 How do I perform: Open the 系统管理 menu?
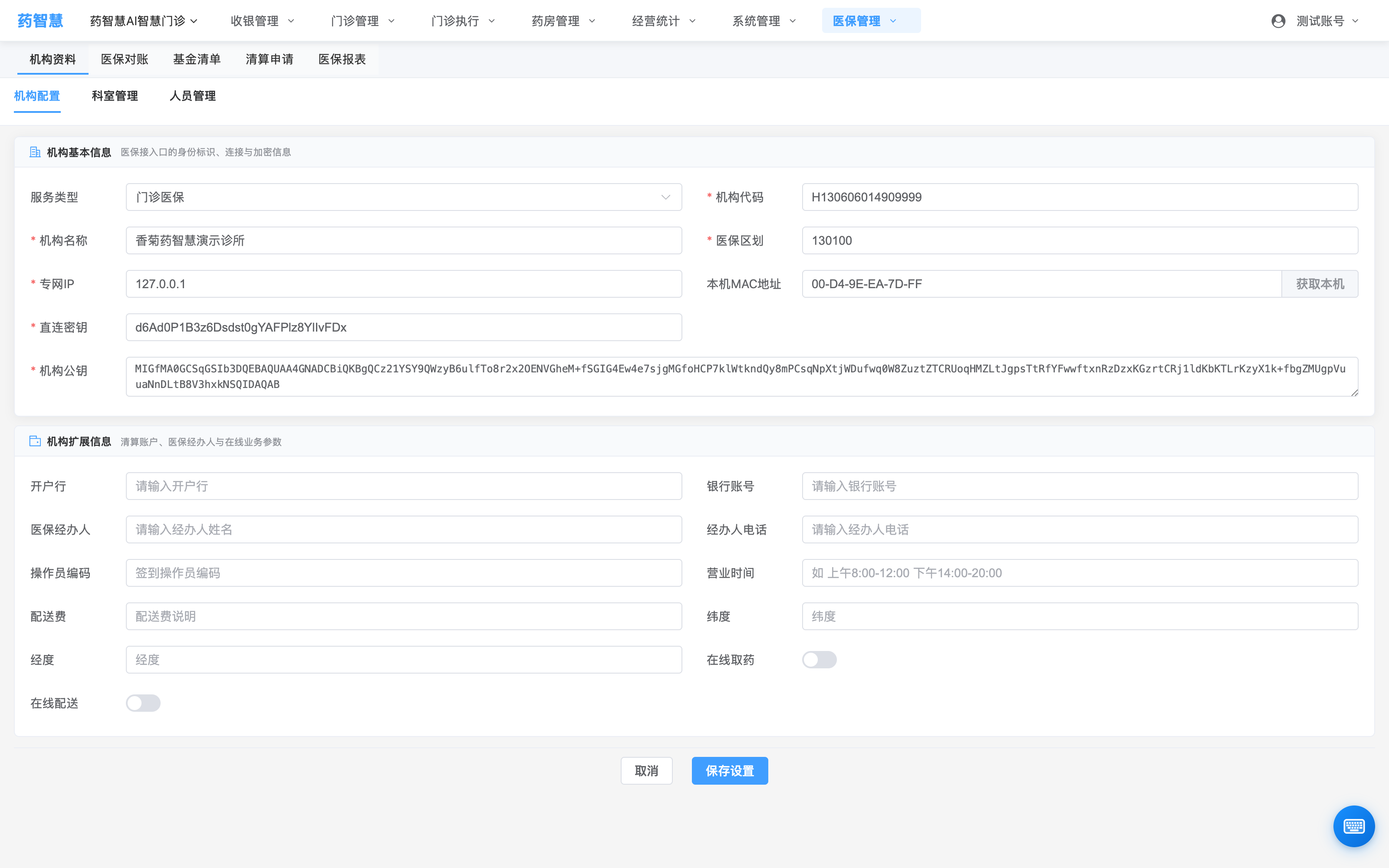(764, 21)
